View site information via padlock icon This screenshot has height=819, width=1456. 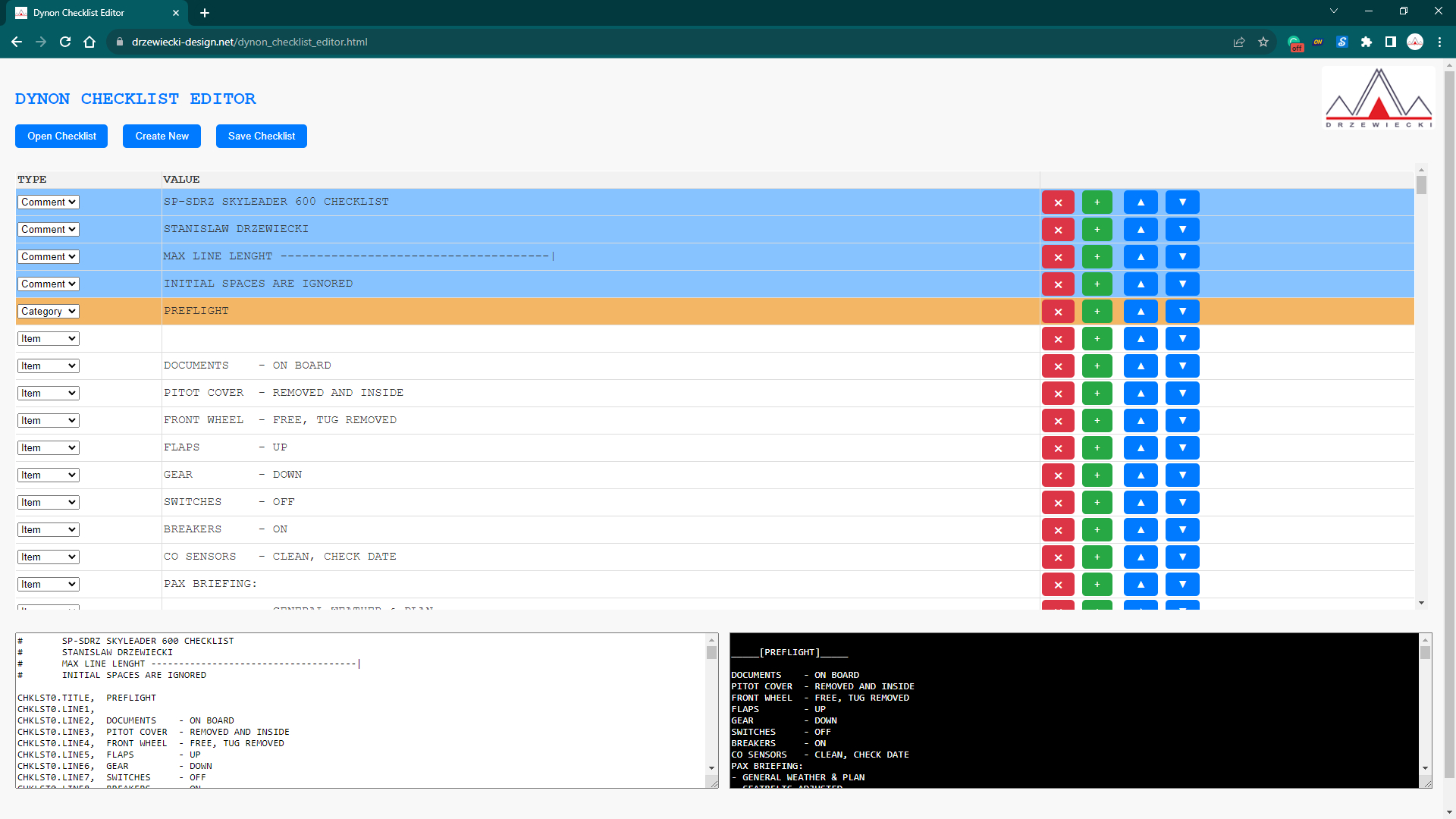tap(119, 42)
